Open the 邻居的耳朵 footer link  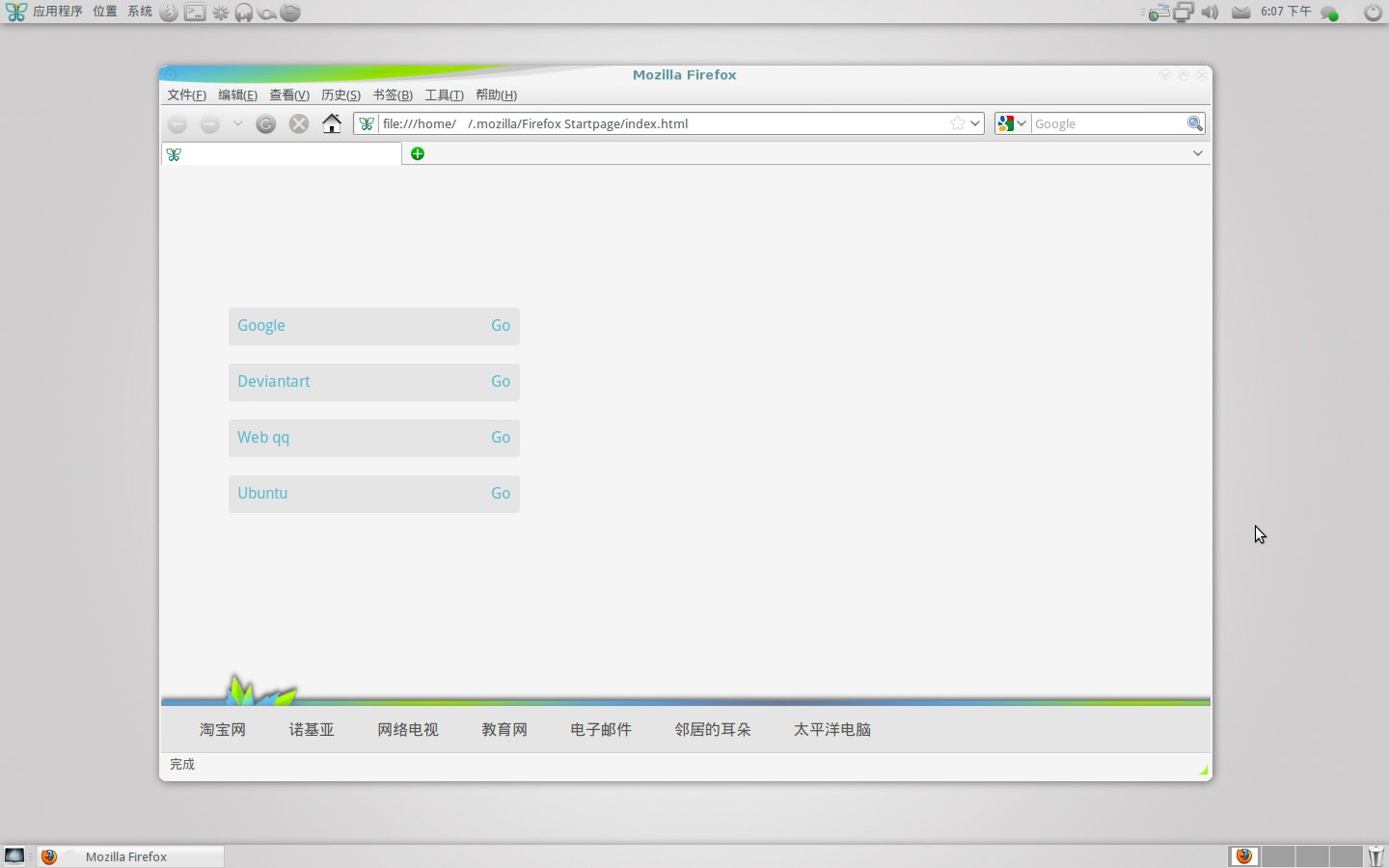(713, 730)
